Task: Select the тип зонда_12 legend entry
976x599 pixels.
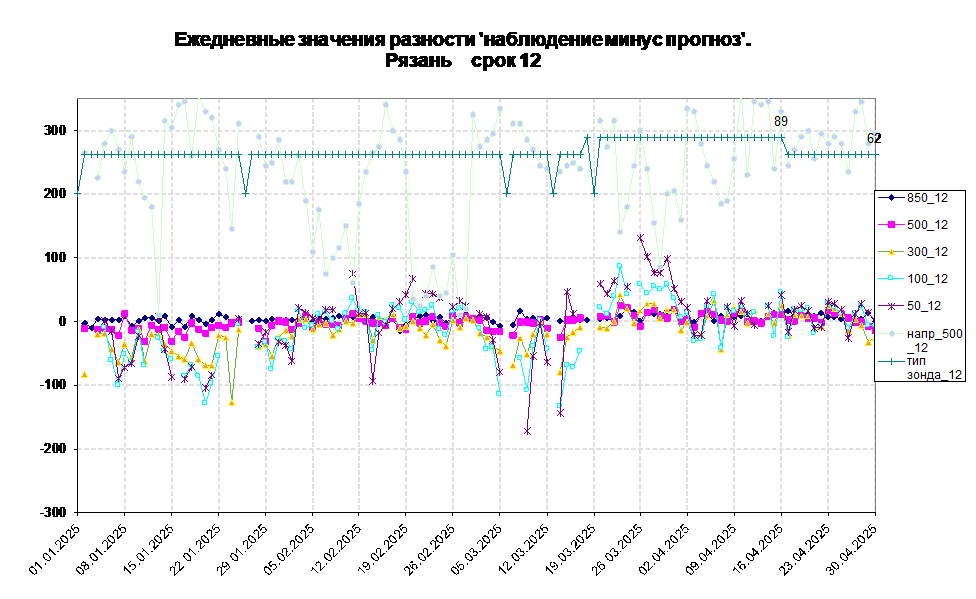Action: tap(921, 367)
